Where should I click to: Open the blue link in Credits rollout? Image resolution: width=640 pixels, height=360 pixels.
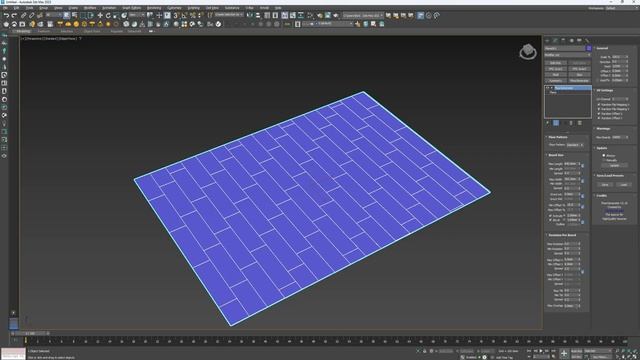(614, 210)
